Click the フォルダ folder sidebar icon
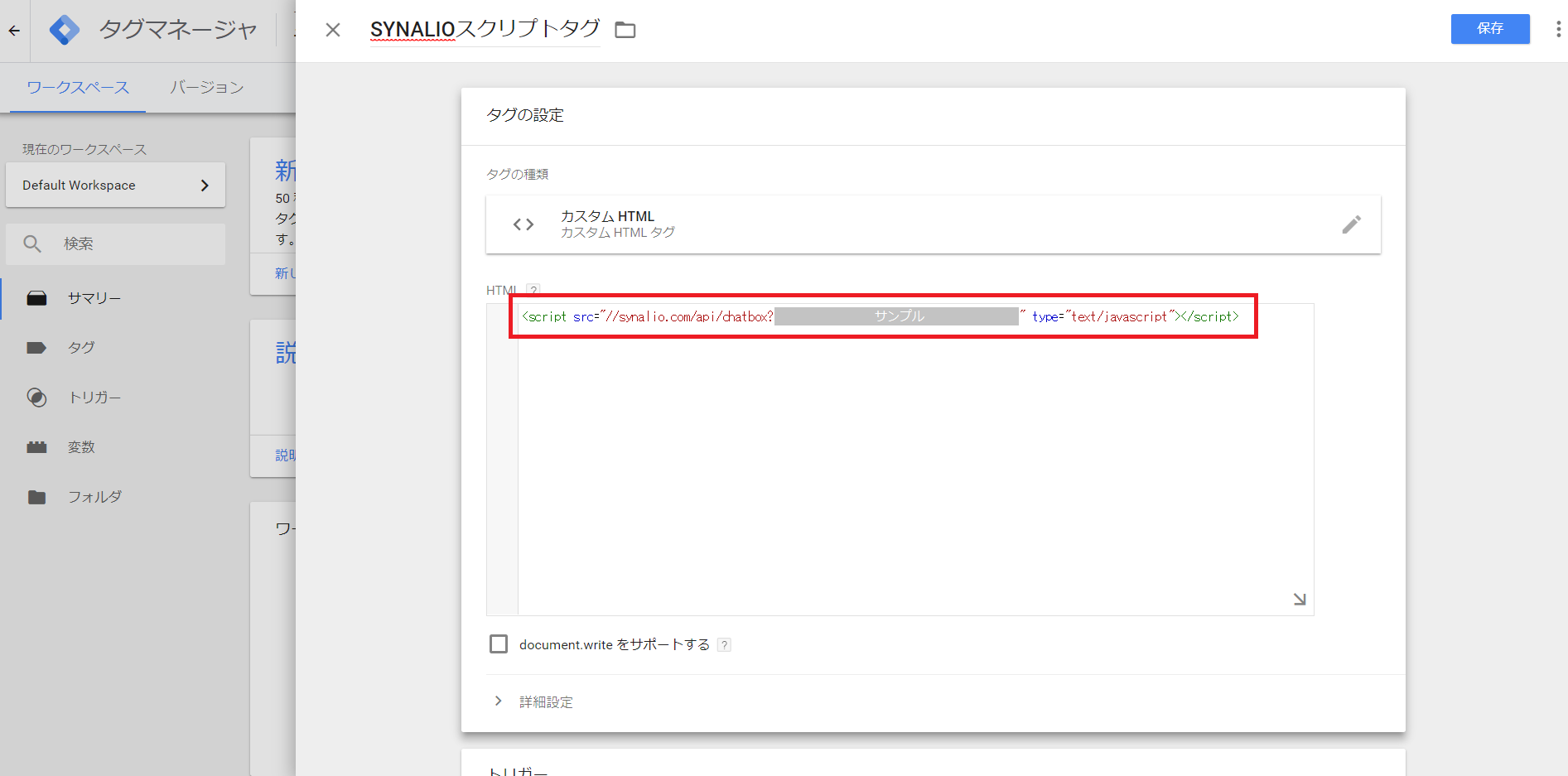 36,497
